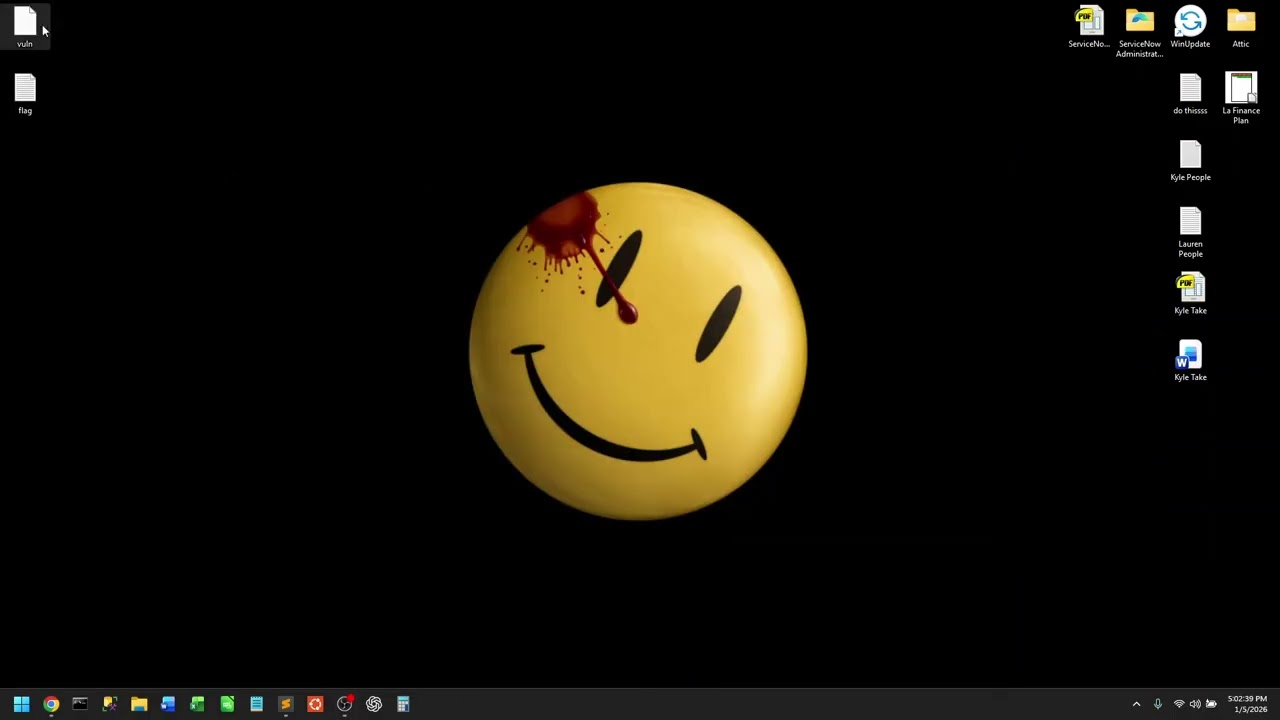Select the vuln file on desktop
Image resolution: width=1280 pixels, height=720 pixels.
[x=25, y=27]
